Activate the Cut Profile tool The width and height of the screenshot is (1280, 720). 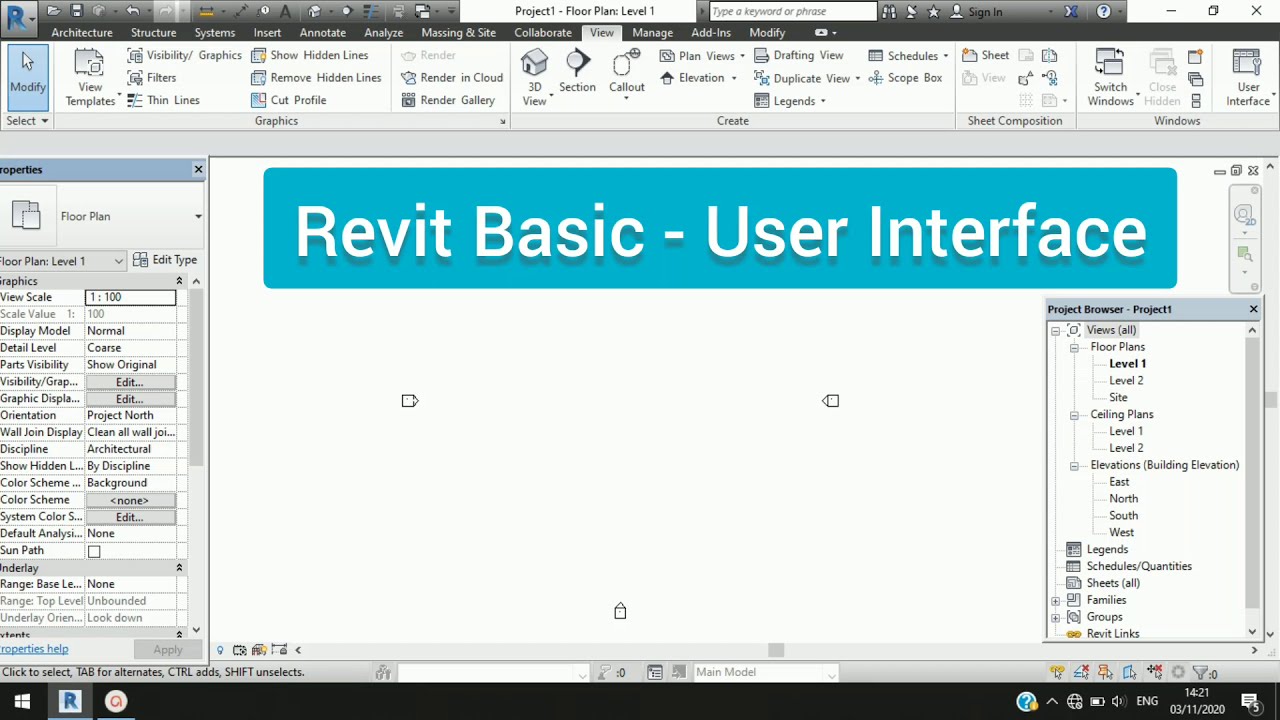click(x=288, y=100)
